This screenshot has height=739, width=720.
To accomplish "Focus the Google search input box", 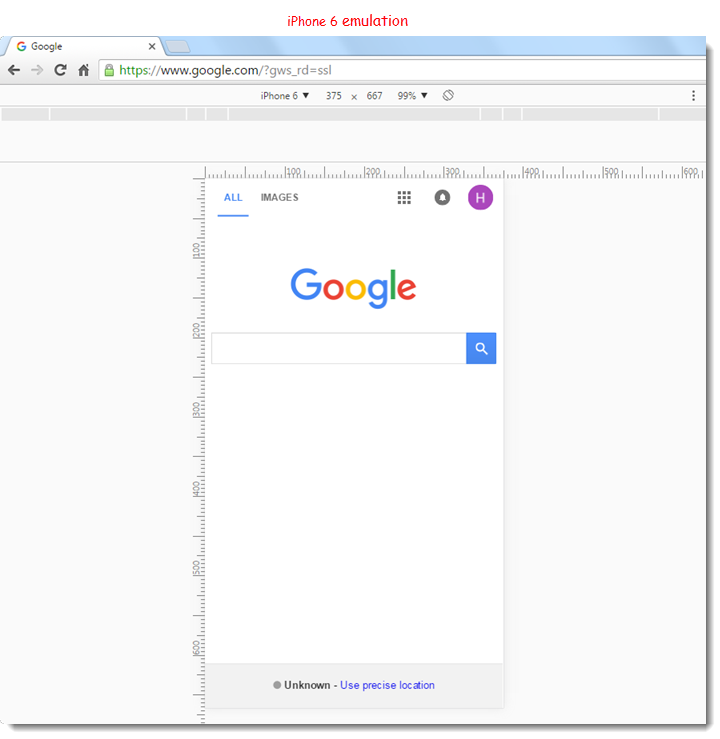I will (x=339, y=348).
